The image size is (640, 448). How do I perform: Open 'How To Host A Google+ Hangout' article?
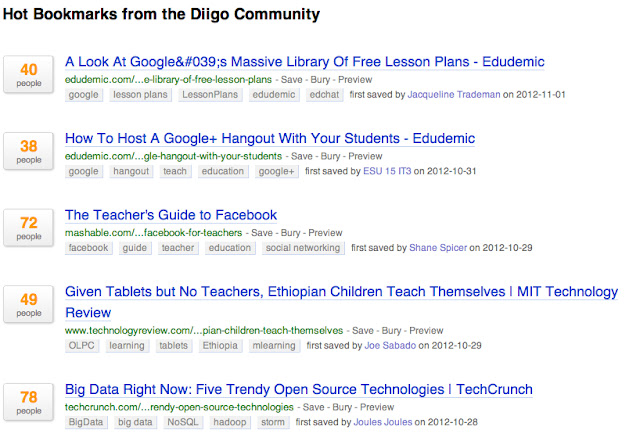pos(270,138)
